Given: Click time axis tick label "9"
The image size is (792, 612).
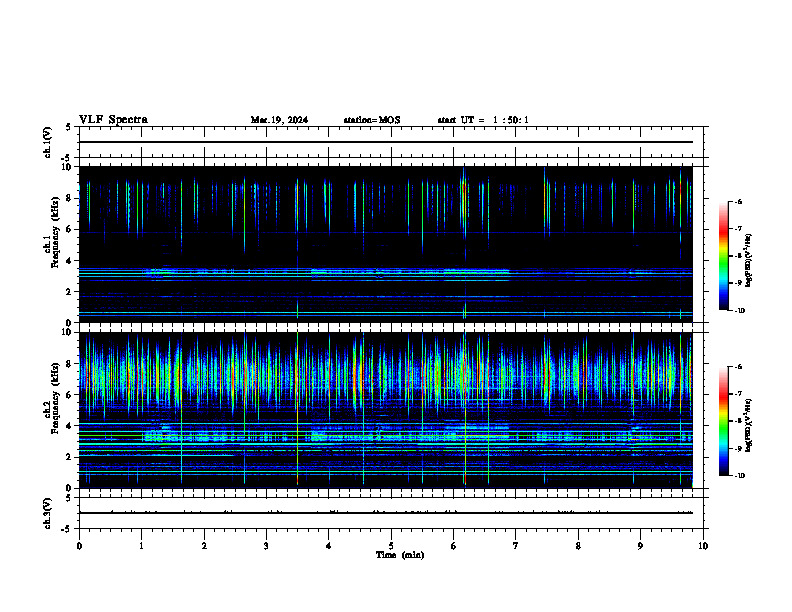Looking at the screenshot, I should point(640,545).
